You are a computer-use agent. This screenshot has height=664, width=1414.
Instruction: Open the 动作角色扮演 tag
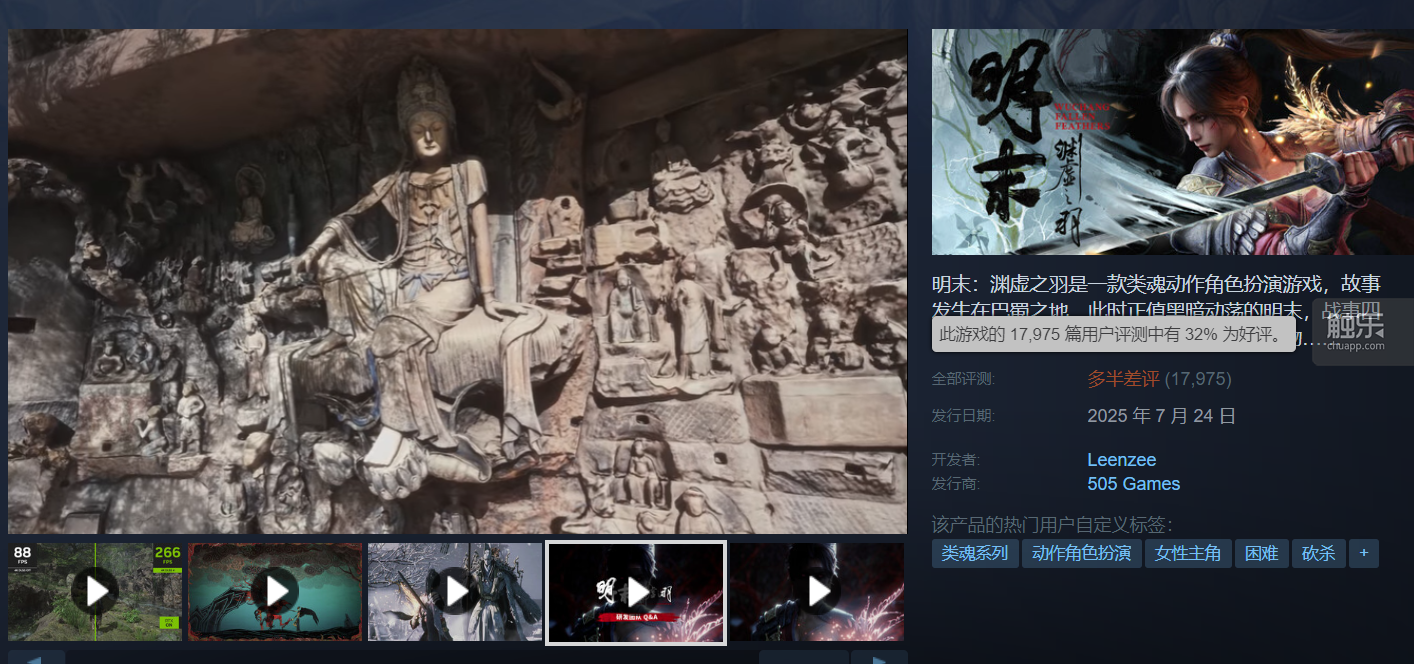click(1081, 553)
